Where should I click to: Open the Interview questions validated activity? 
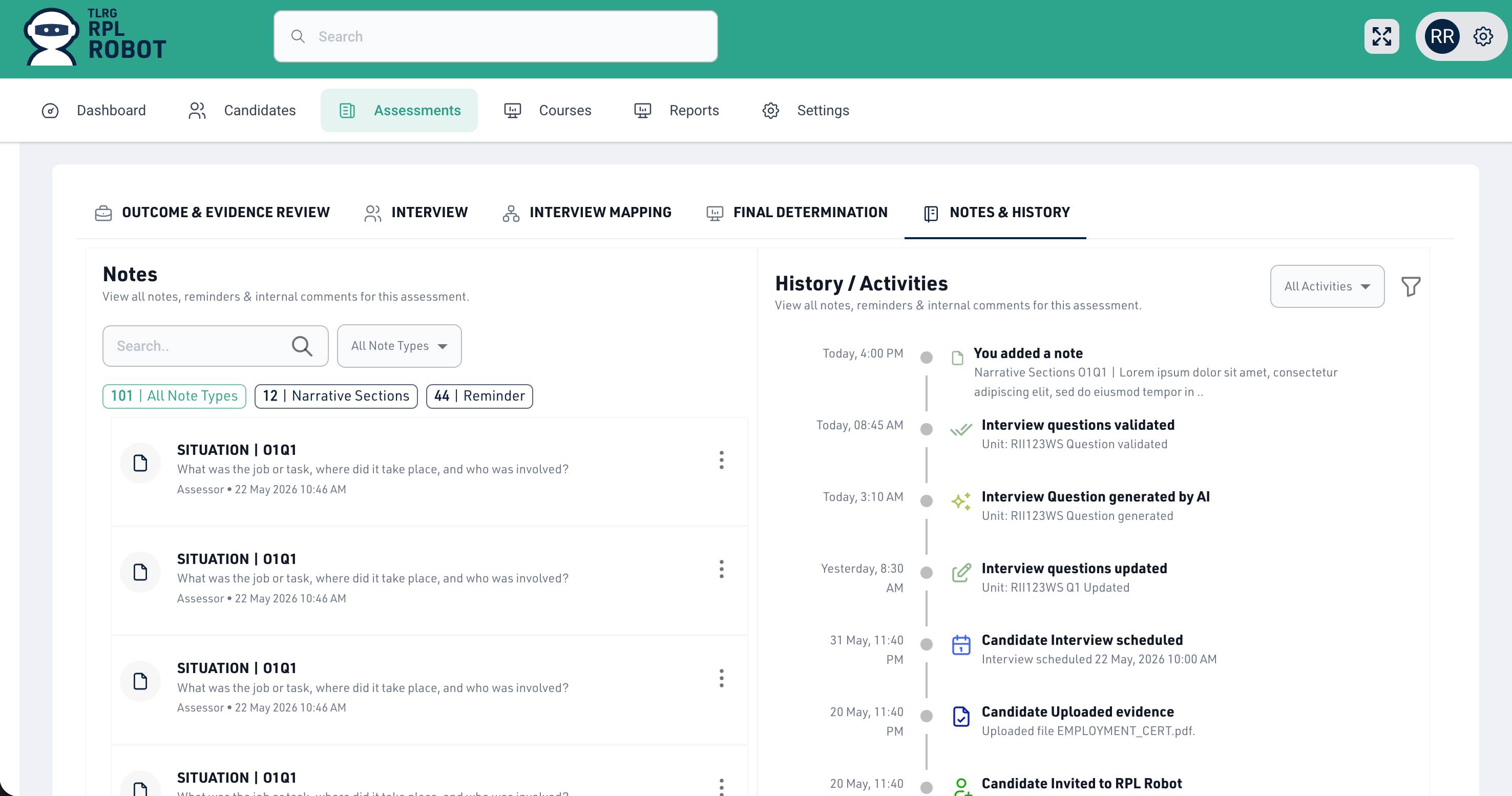point(1078,425)
